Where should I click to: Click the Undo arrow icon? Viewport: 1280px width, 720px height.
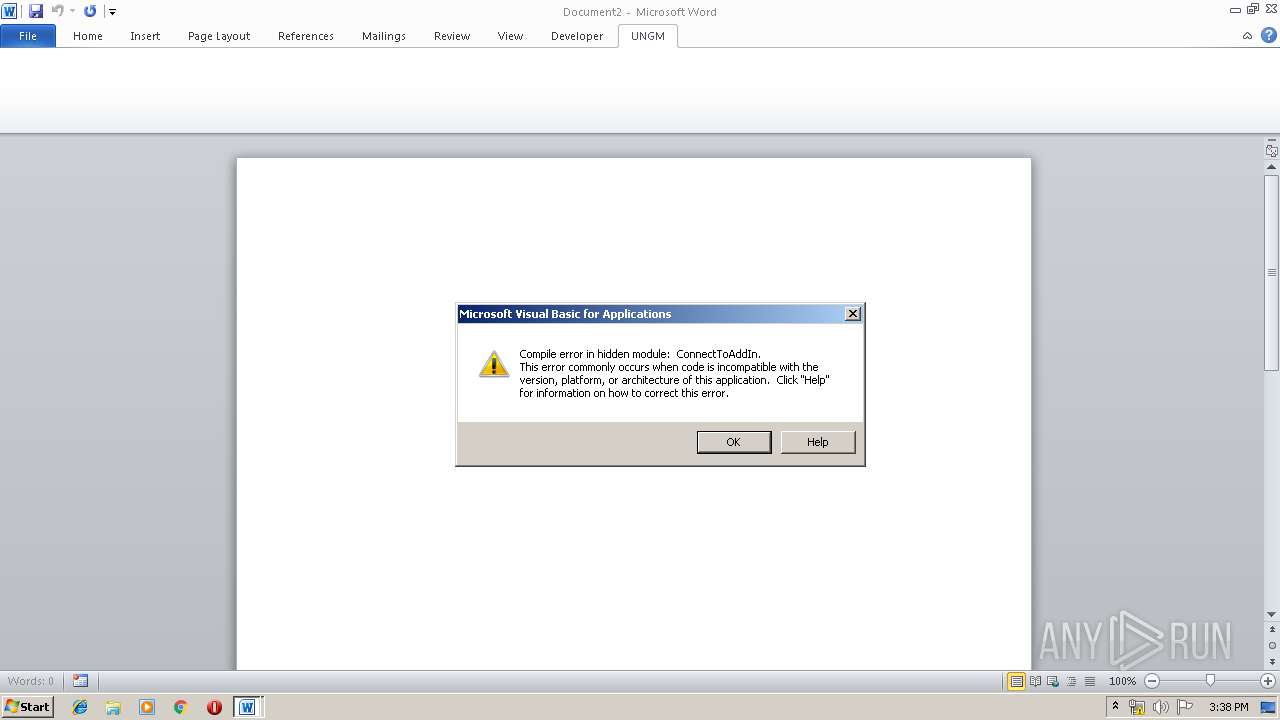58,11
